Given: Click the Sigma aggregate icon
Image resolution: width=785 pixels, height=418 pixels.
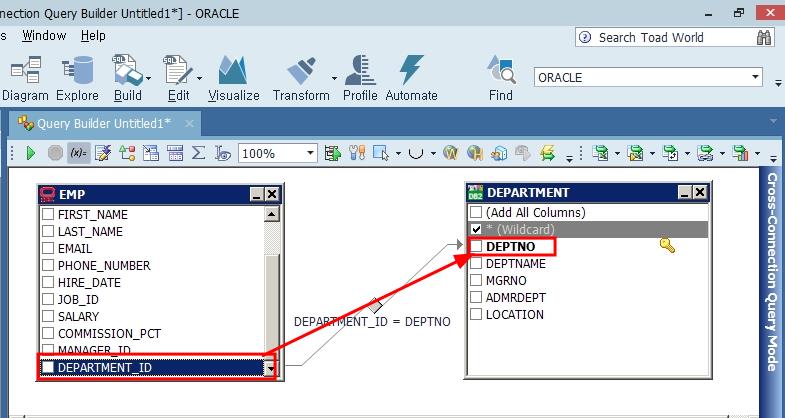Looking at the screenshot, I should [x=198, y=153].
